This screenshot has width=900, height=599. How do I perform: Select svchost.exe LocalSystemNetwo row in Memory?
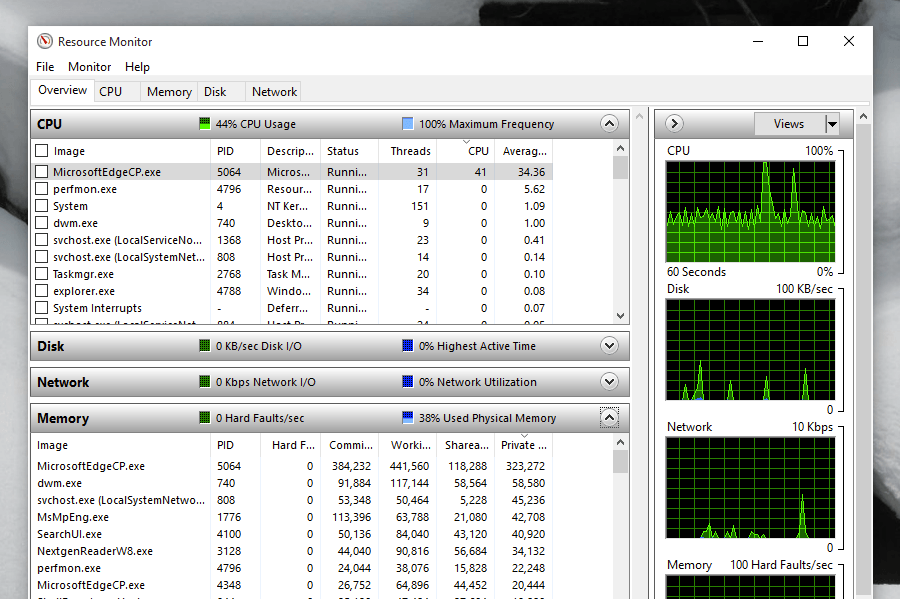(292, 500)
